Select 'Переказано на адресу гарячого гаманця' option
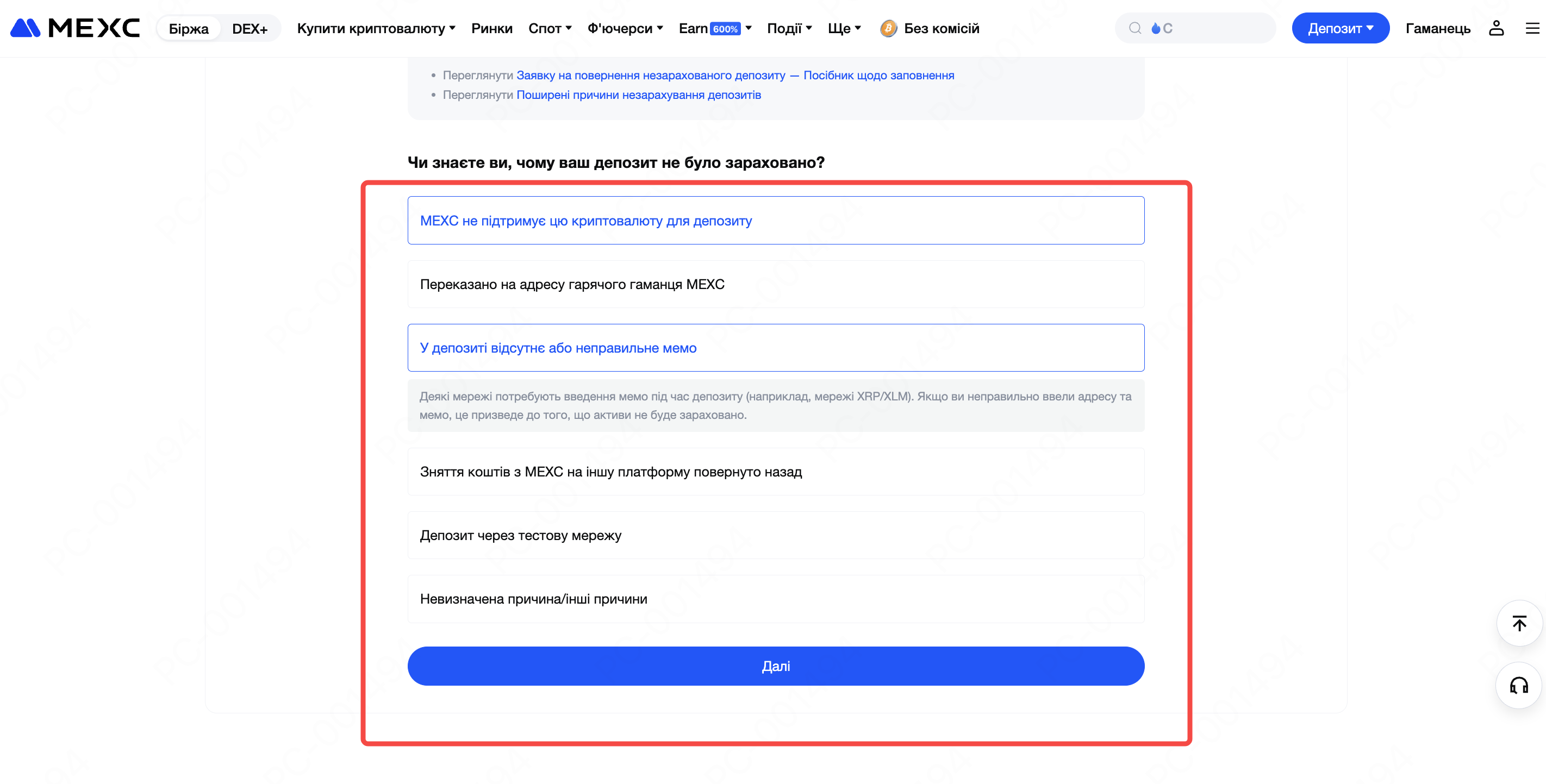The width and height of the screenshot is (1546, 784). pos(775,284)
